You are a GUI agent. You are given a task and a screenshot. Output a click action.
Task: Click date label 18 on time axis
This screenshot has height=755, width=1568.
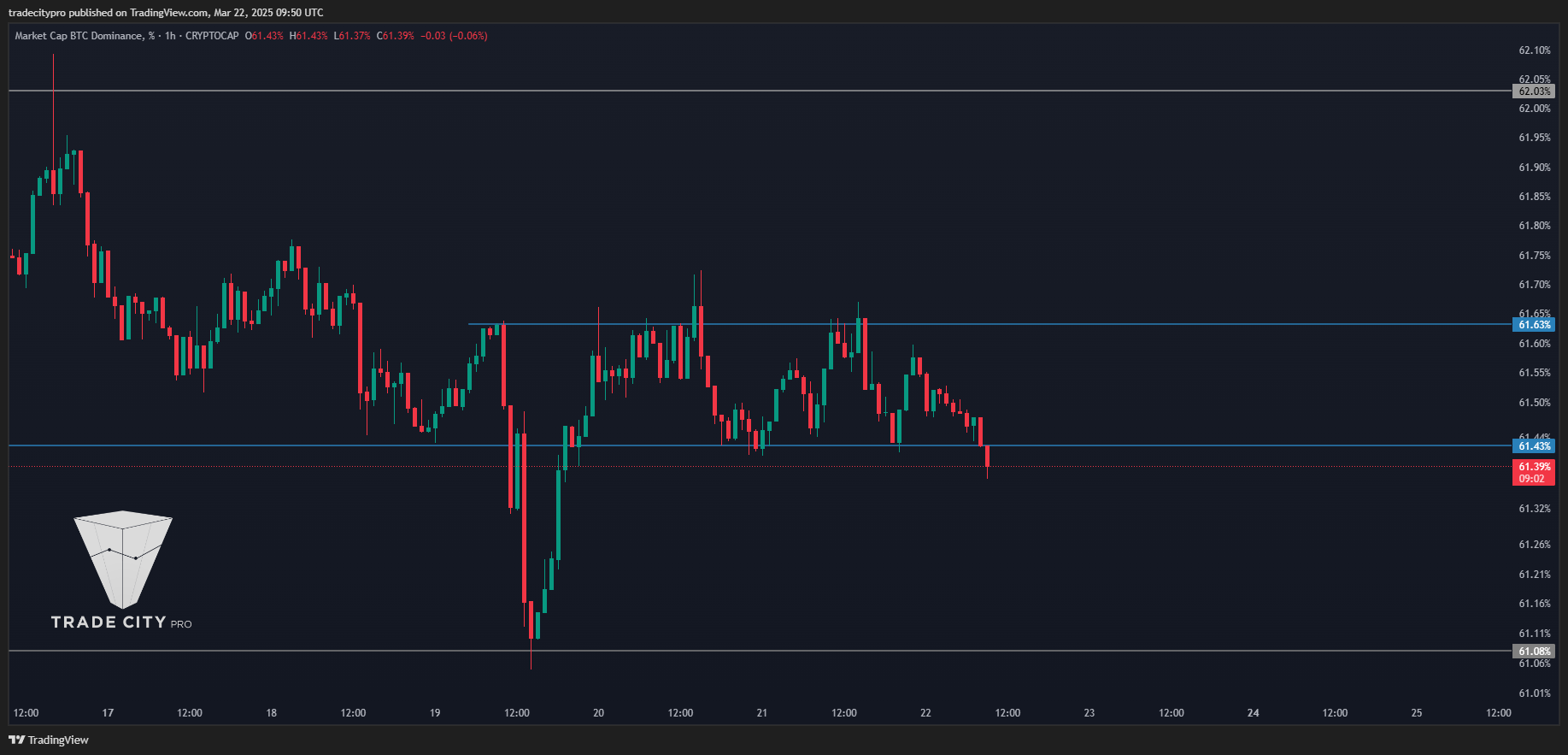click(x=272, y=713)
